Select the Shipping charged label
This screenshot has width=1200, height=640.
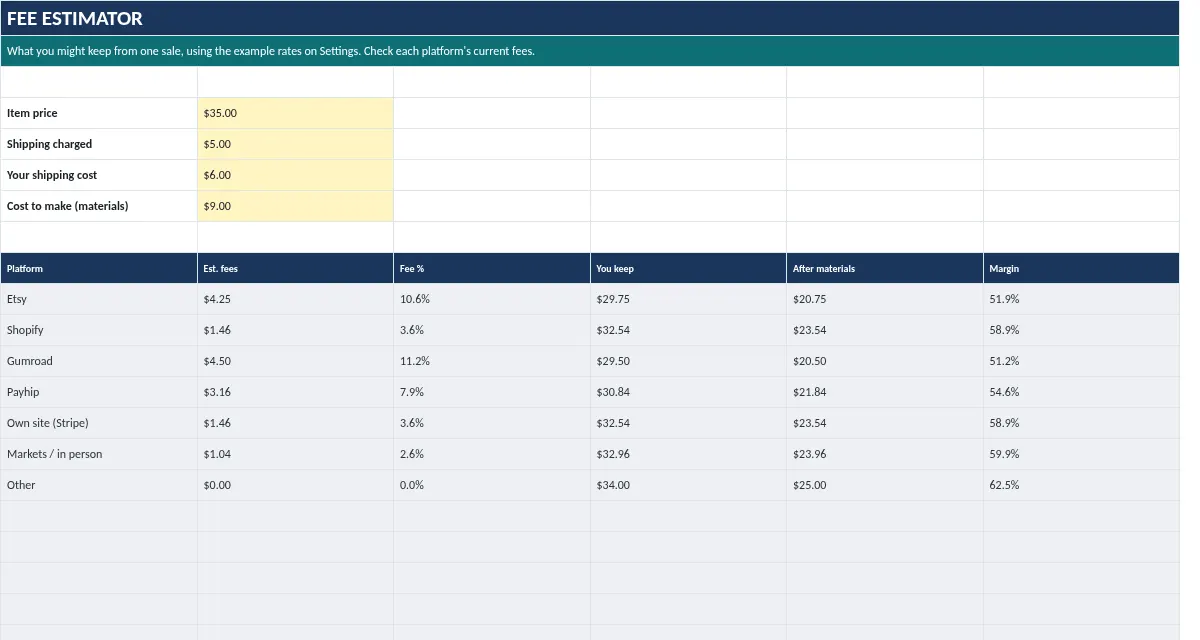coord(99,144)
